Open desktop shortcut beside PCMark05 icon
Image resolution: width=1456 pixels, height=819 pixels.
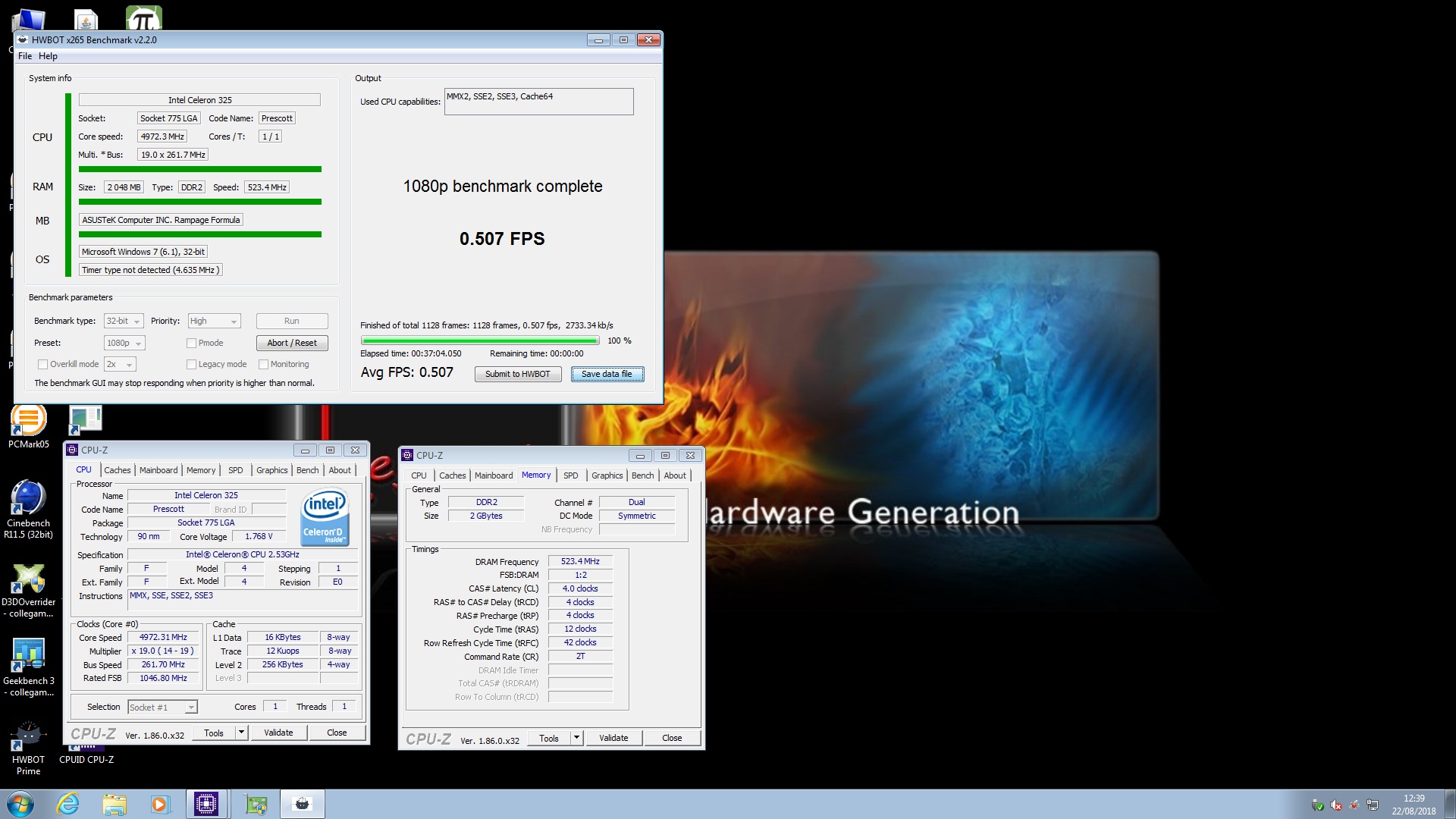(x=85, y=419)
